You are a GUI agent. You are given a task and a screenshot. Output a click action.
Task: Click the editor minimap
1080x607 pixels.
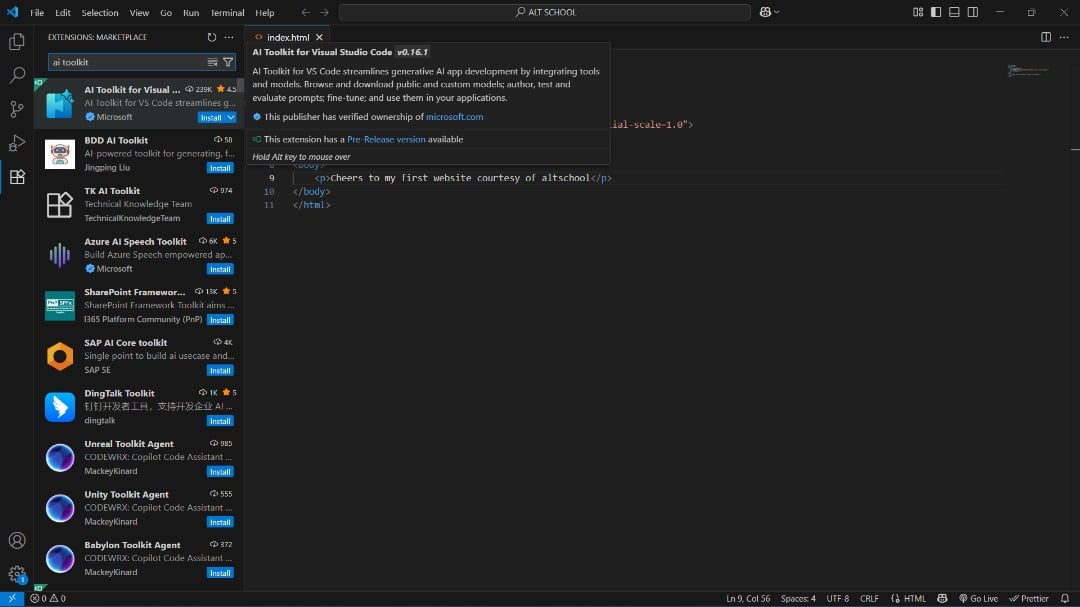tap(1028, 70)
